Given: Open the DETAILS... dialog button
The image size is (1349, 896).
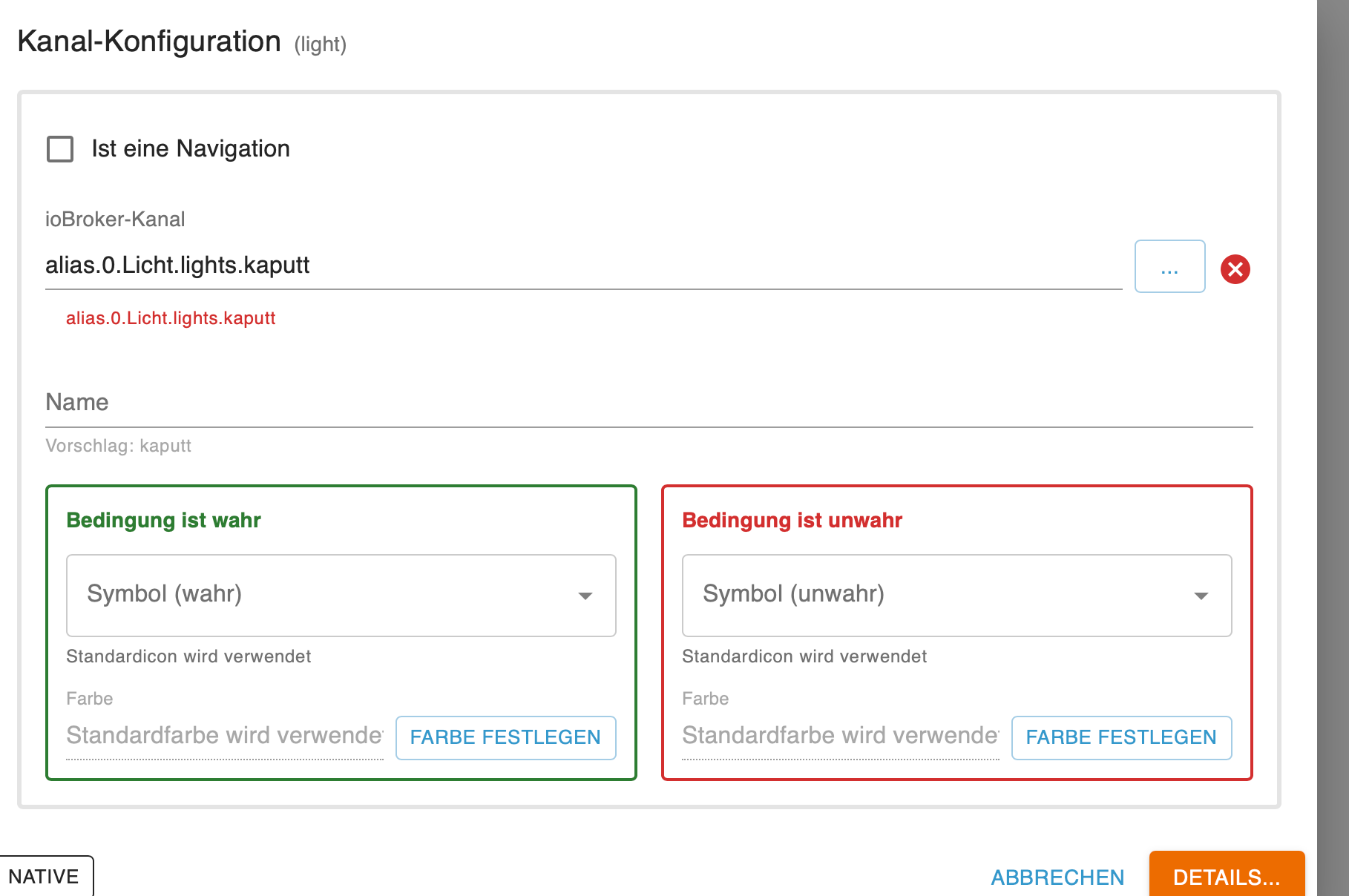Looking at the screenshot, I should (x=1226, y=876).
